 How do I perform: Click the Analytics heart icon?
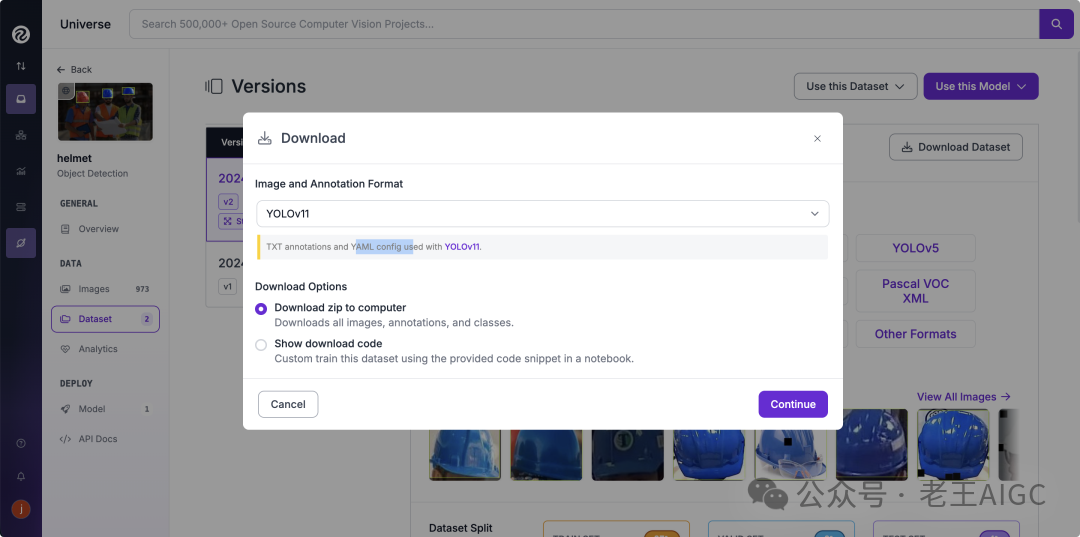[x=65, y=349]
